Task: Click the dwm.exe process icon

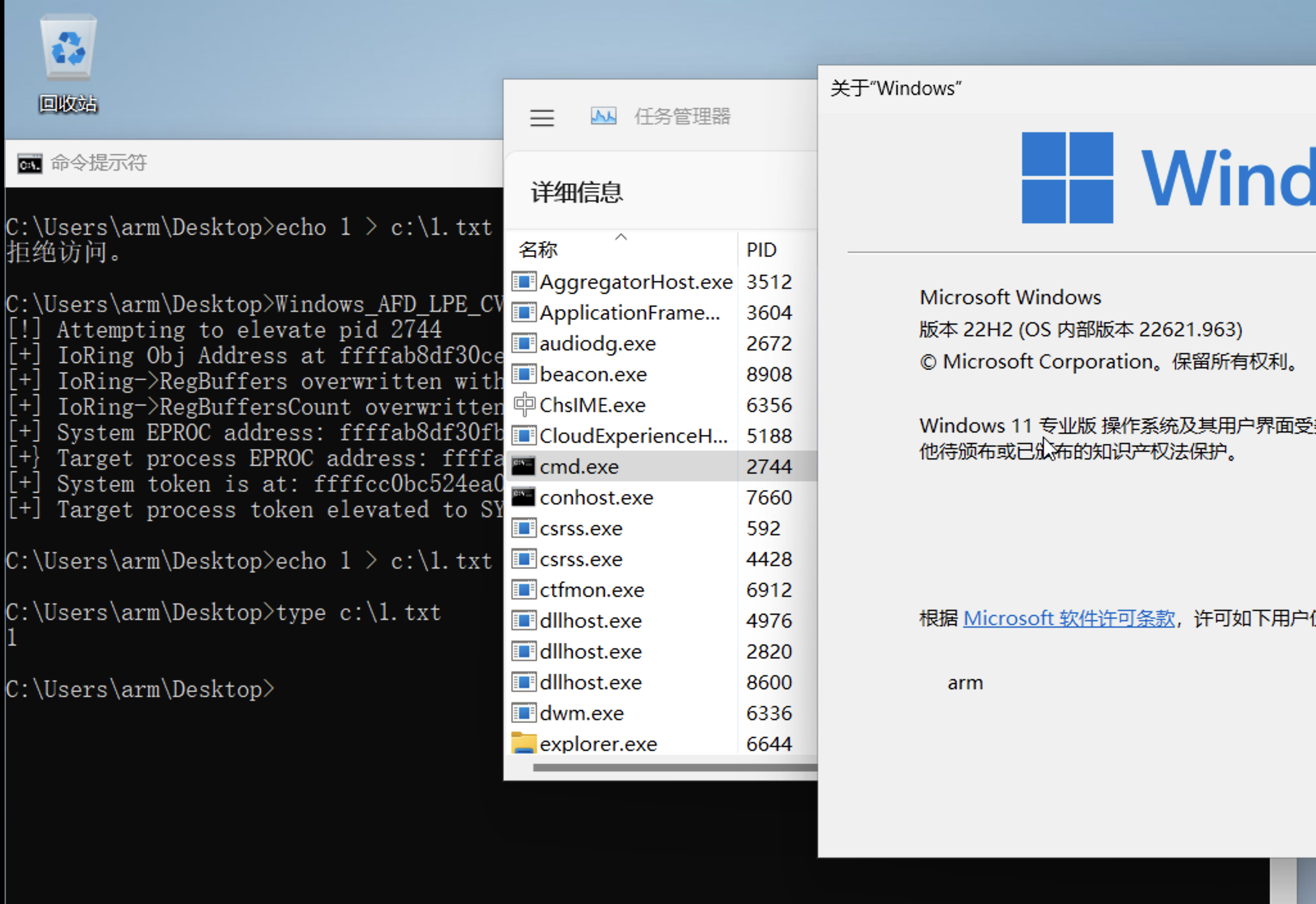Action: tap(524, 713)
